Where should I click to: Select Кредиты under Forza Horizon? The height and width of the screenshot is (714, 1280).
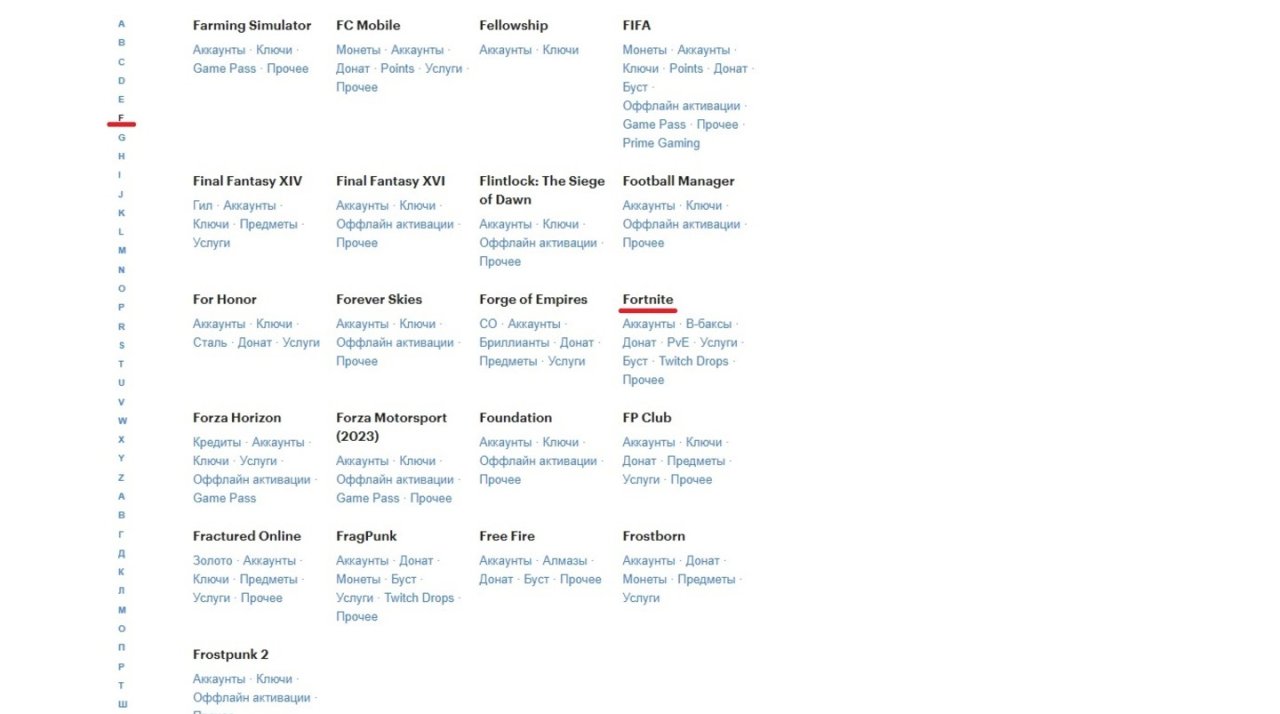[x=216, y=442]
